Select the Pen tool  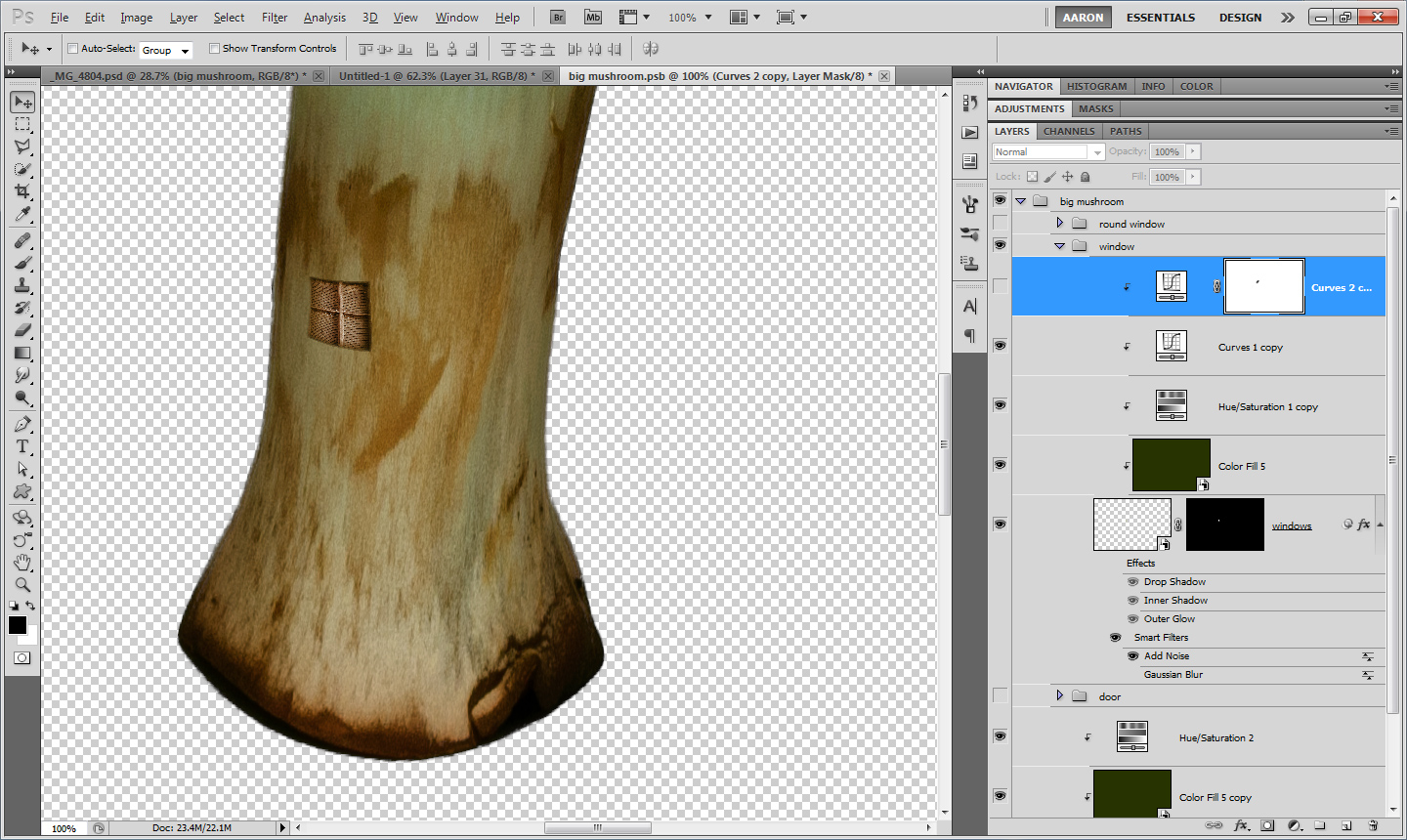(x=22, y=424)
